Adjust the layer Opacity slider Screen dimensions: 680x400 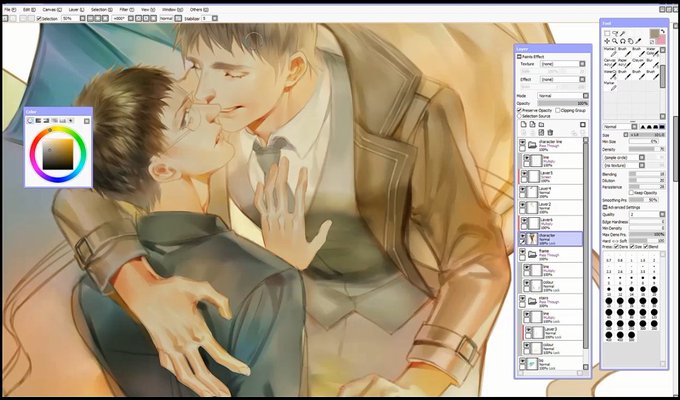[563, 103]
